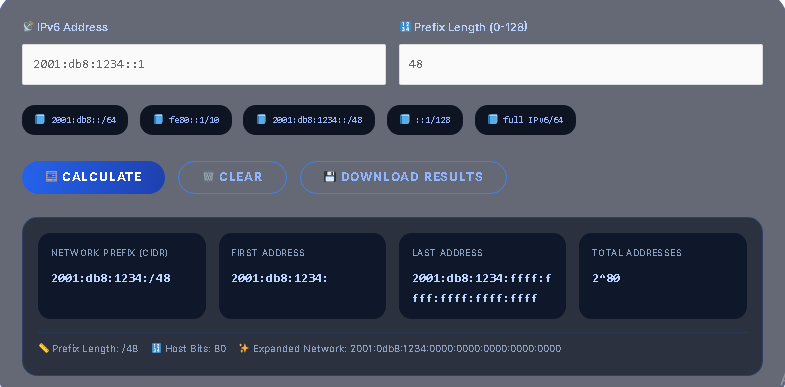This screenshot has width=785, height=387.
Task: Choose the fe80::1/10 example chip
Action: coord(186,120)
